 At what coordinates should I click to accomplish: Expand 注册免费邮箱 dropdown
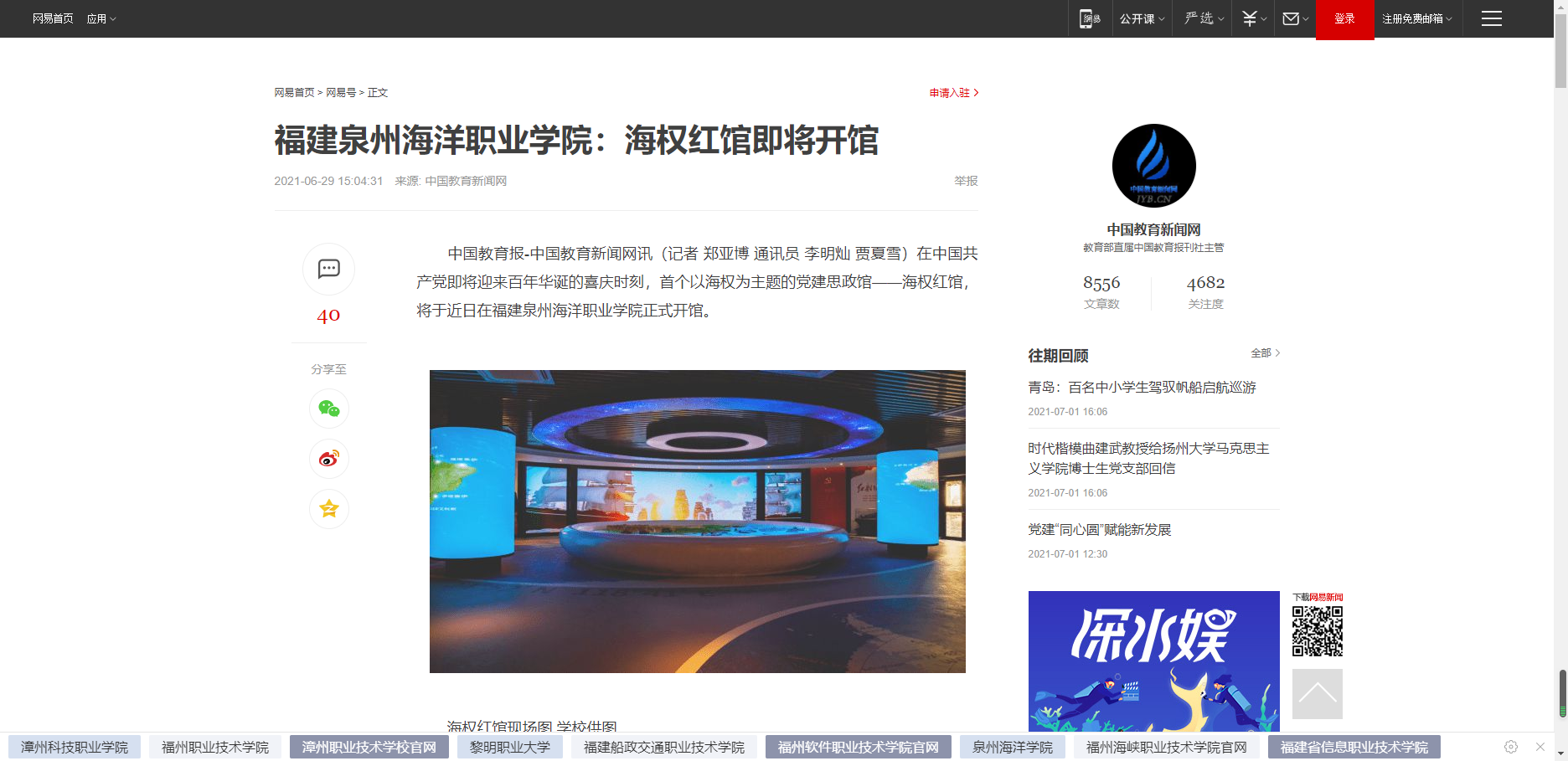coord(1416,18)
